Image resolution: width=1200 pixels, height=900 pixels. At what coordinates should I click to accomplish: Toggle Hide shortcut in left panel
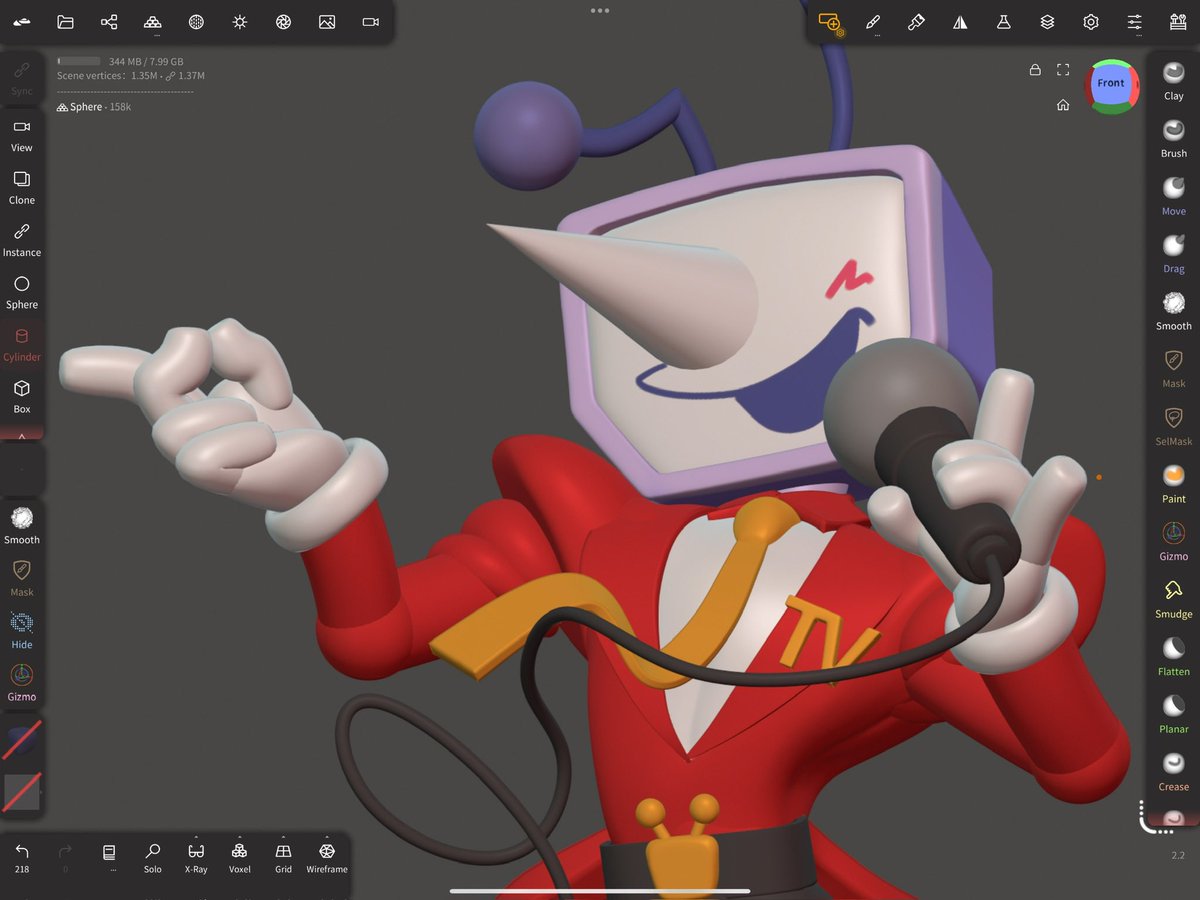(22, 630)
